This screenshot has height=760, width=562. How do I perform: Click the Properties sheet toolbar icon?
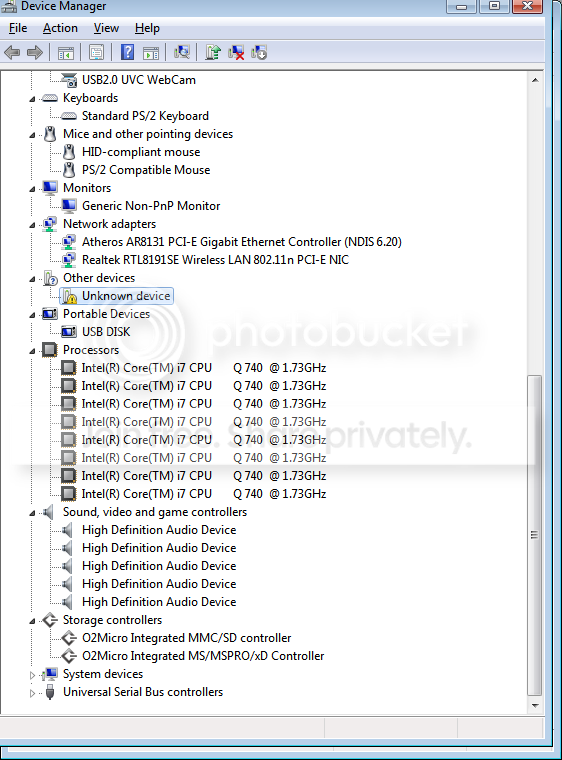[96, 52]
